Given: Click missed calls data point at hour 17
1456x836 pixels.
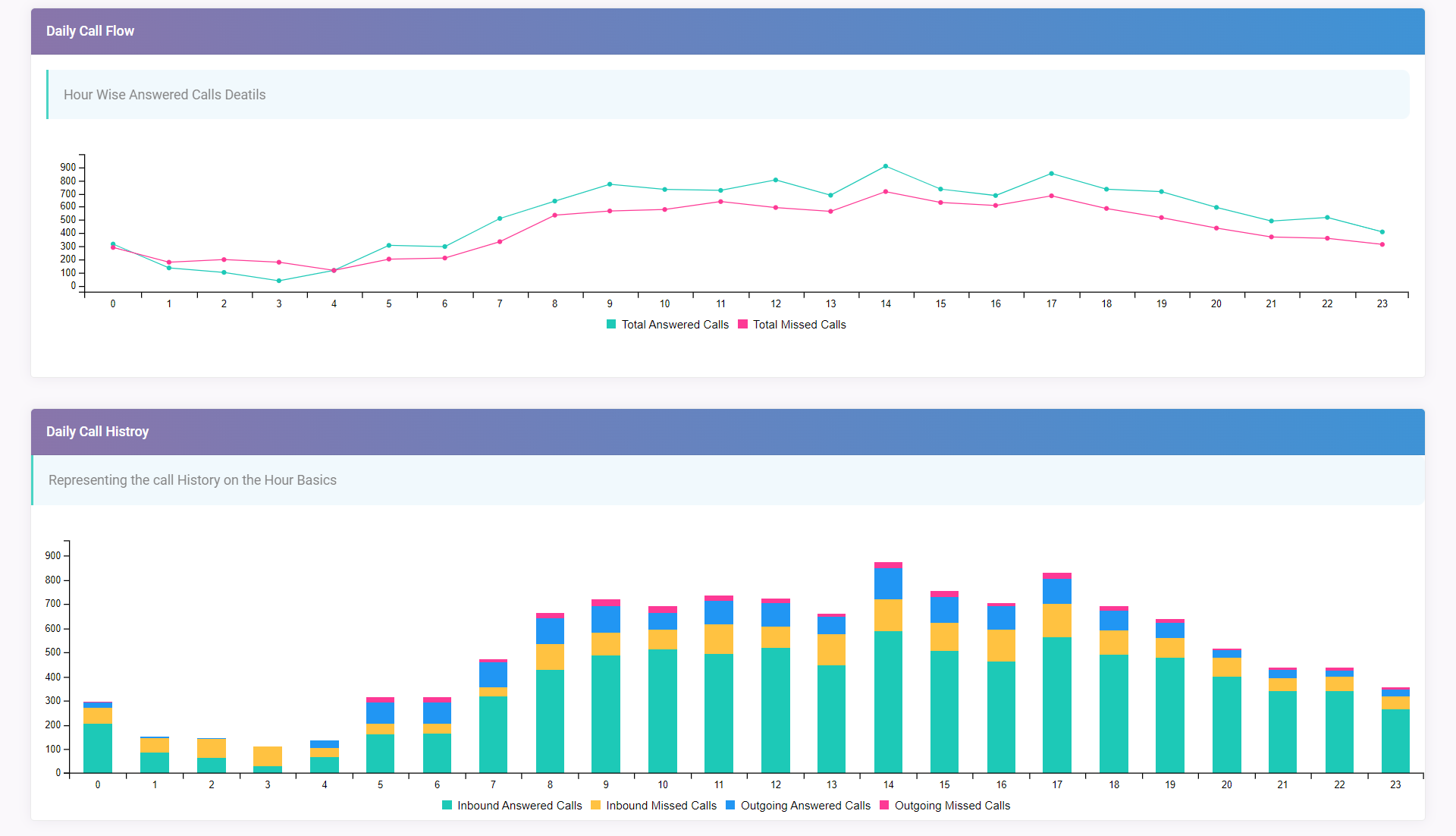Looking at the screenshot, I should (1051, 196).
